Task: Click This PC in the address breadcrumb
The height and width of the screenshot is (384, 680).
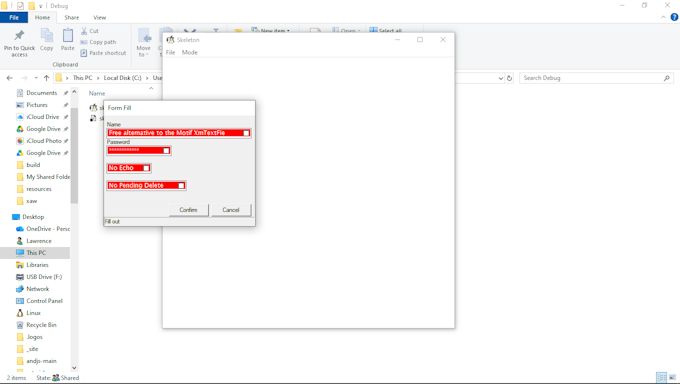Action: [82, 78]
